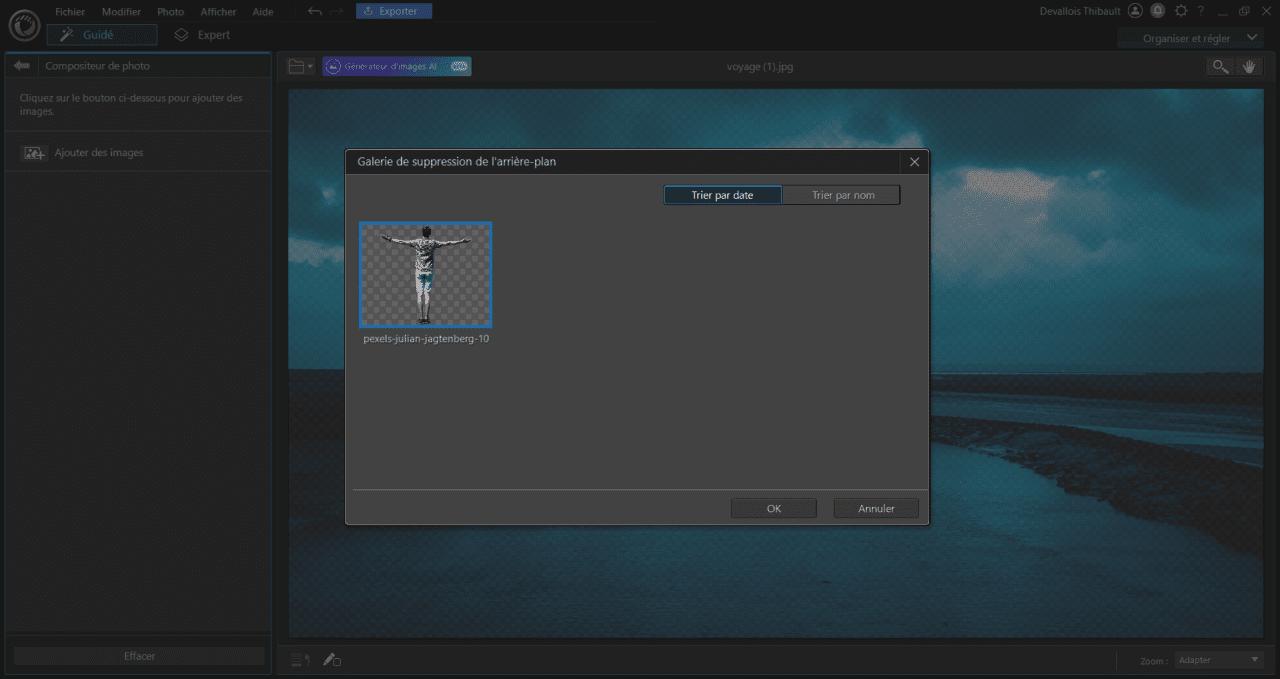
Task: Click the user account icon near Devallois Thibault
Action: [x=1135, y=10]
